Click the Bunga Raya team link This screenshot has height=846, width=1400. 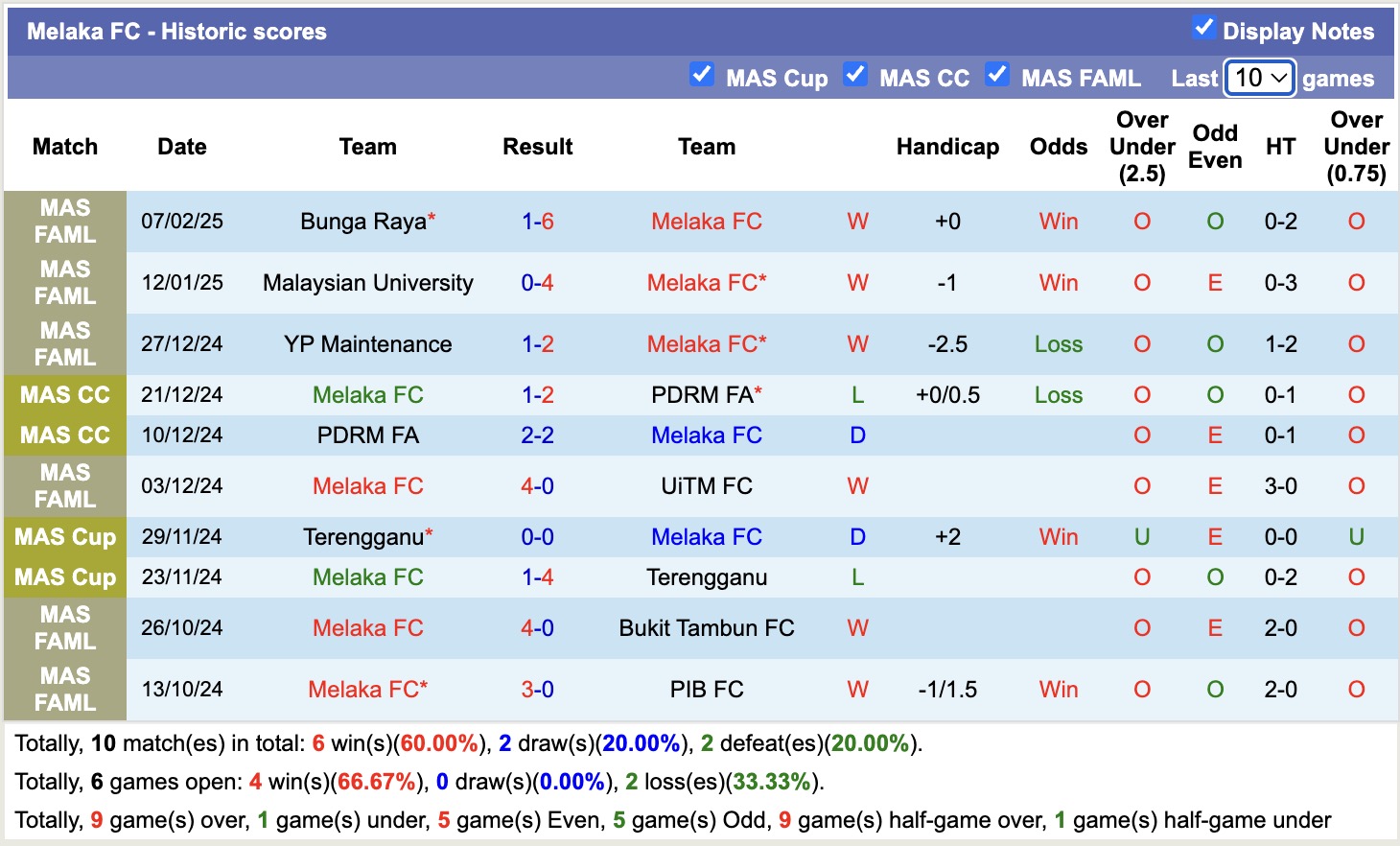tap(363, 222)
